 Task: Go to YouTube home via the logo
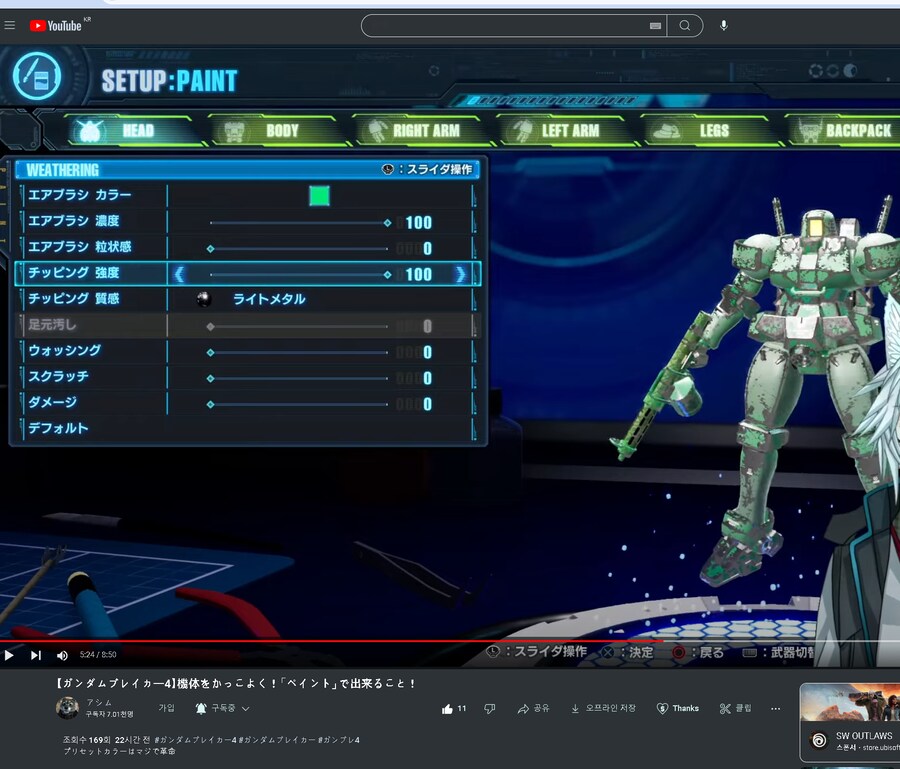(x=56, y=25)
